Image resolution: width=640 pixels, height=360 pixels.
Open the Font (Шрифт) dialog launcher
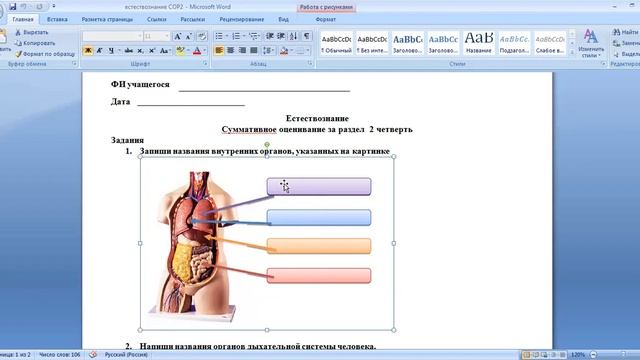[x=205, y=64]
